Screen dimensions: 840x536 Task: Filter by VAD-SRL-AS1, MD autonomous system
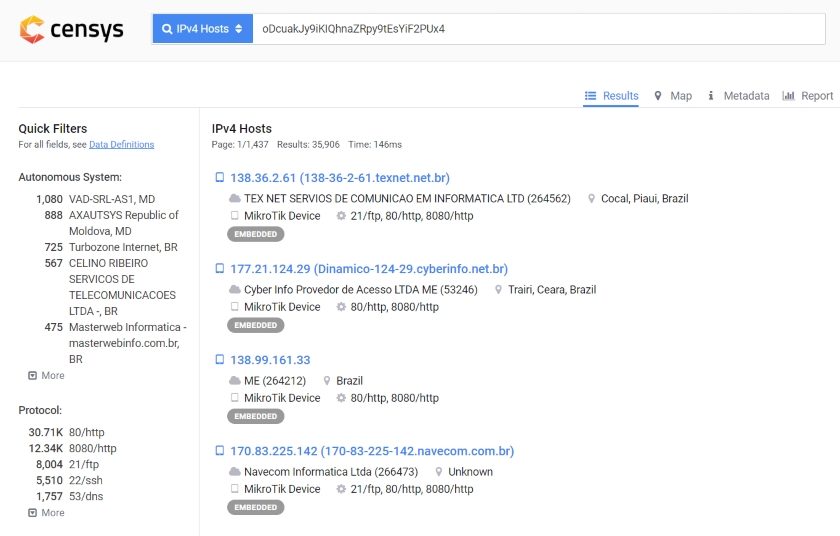pyautogui.click(x=112, y=199)
